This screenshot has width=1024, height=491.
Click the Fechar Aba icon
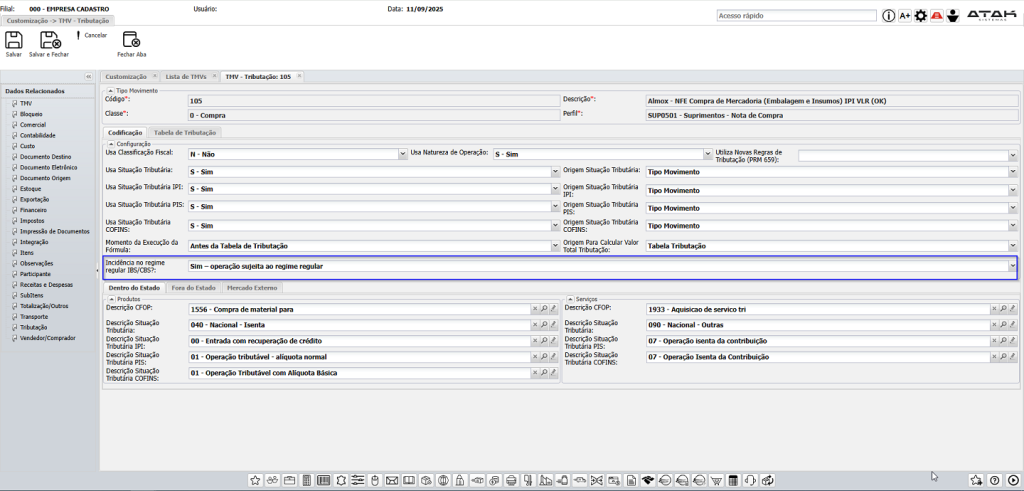131,41
